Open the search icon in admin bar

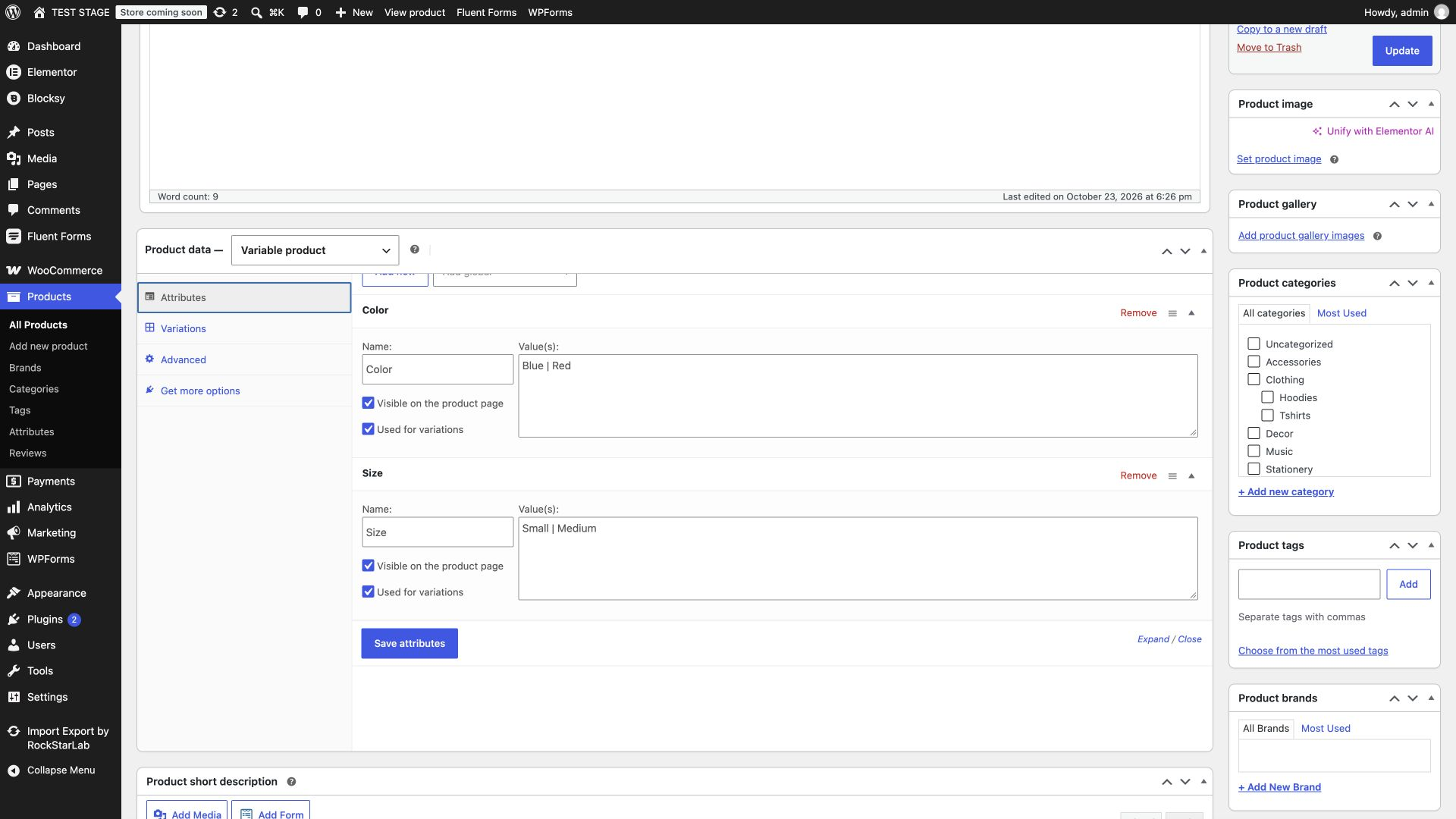point(257,12)
